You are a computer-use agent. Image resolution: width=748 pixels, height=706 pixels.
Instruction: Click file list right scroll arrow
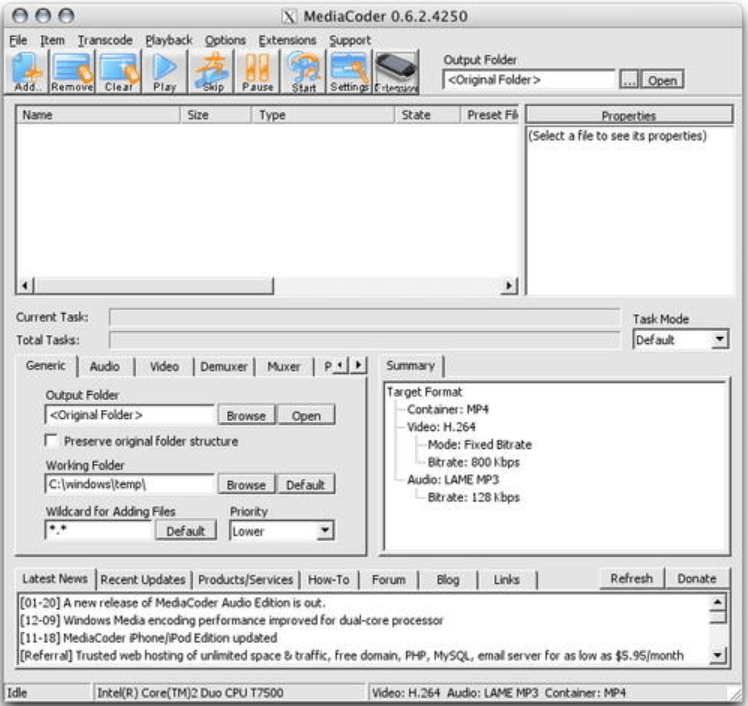tap(509, 286)
